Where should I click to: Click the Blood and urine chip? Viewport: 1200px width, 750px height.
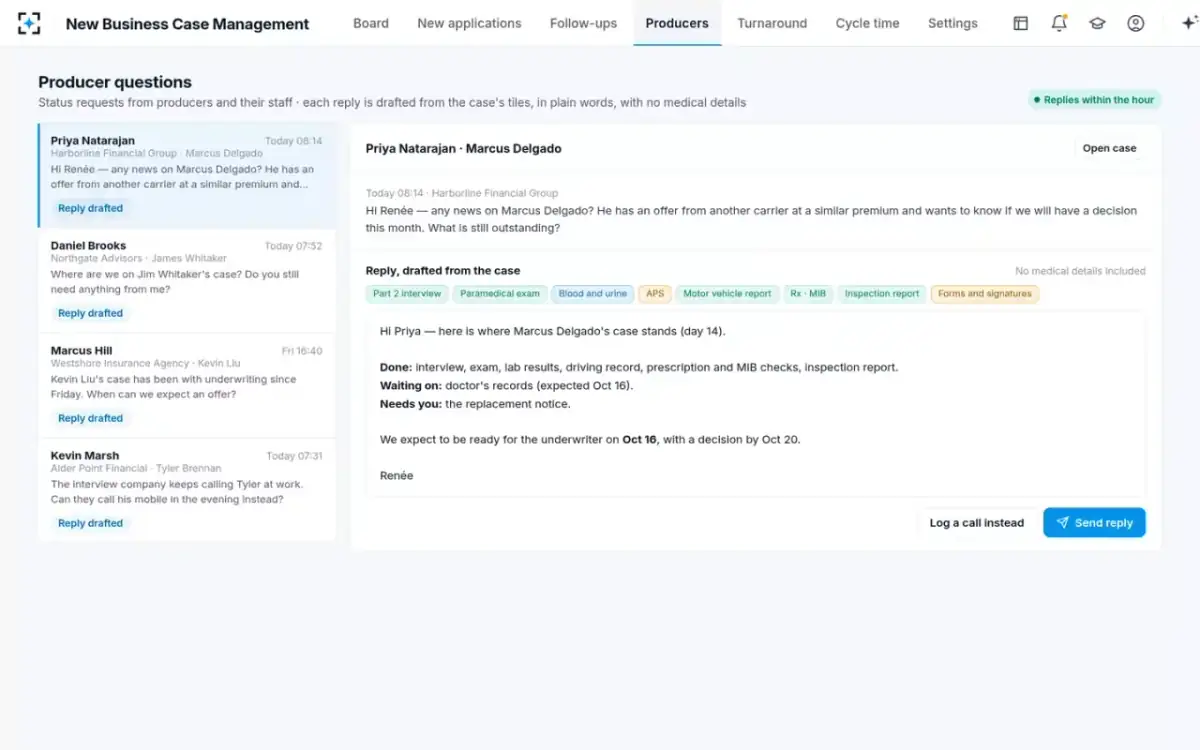[x=593, y=294]
